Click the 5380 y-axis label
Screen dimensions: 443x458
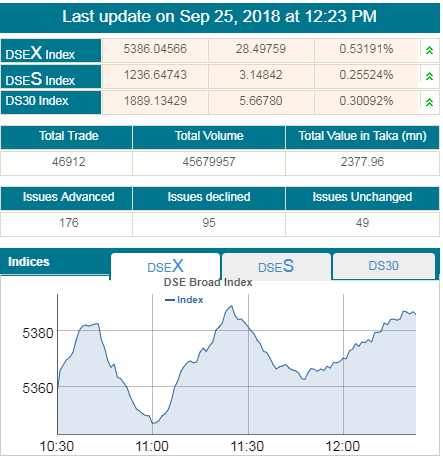tap(38, 333)
